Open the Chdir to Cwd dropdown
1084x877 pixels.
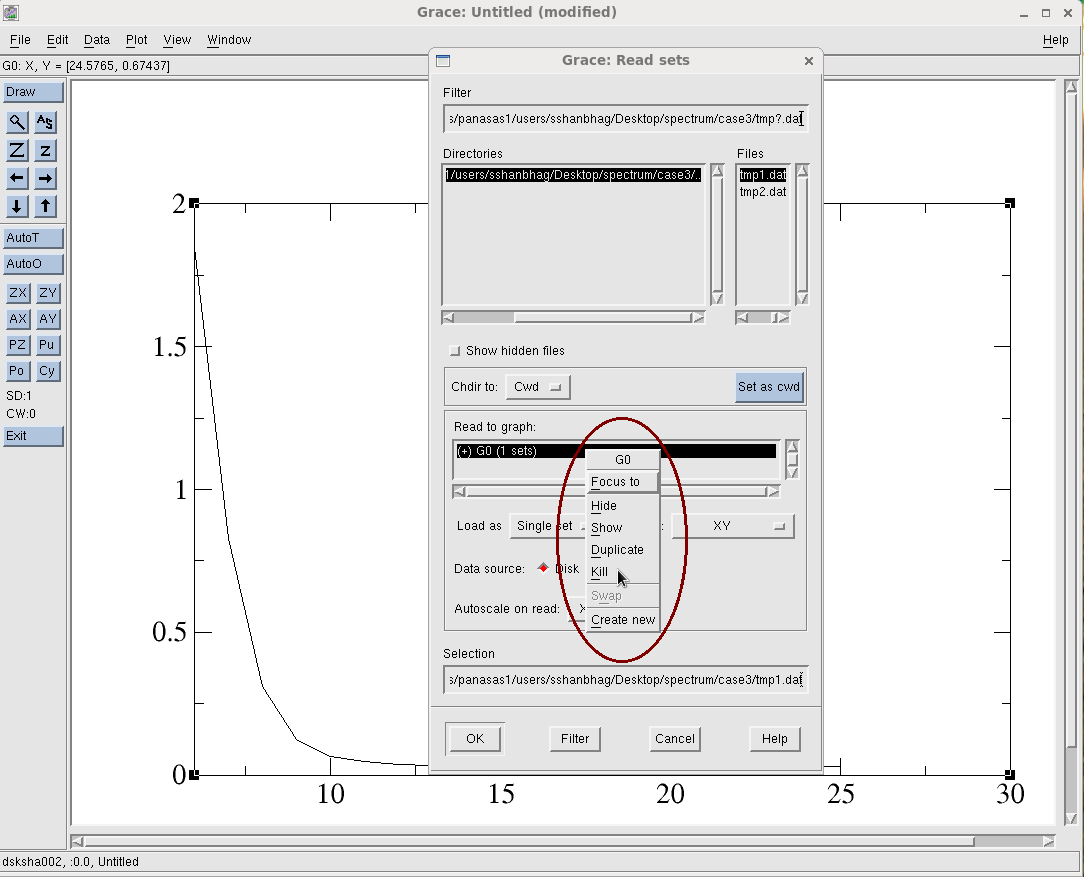point(537,387)
